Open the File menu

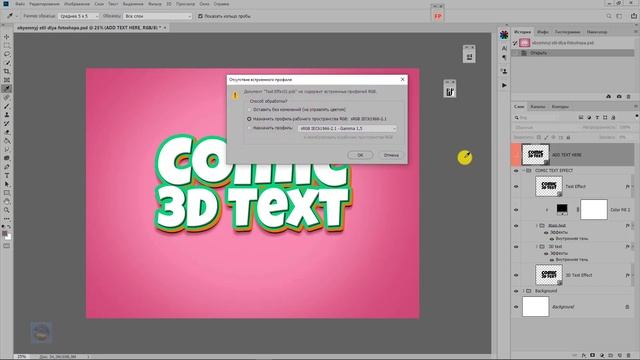click(x=20, y=4)
